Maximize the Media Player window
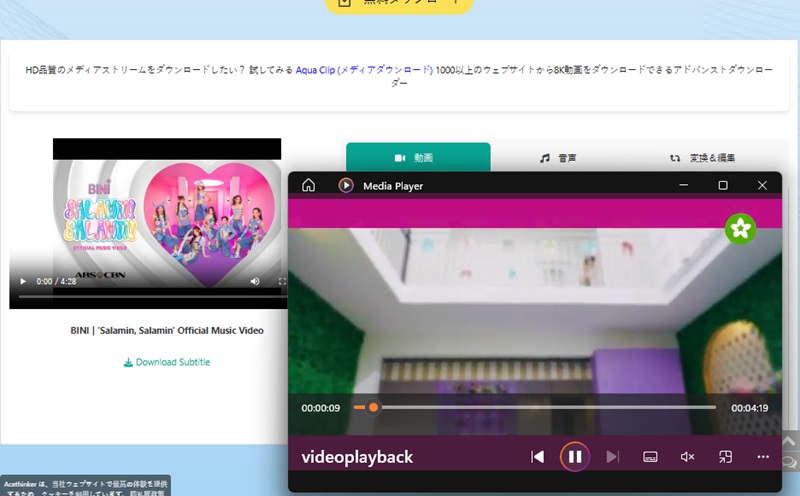800x496 pixels. click(x=723, y=185)
